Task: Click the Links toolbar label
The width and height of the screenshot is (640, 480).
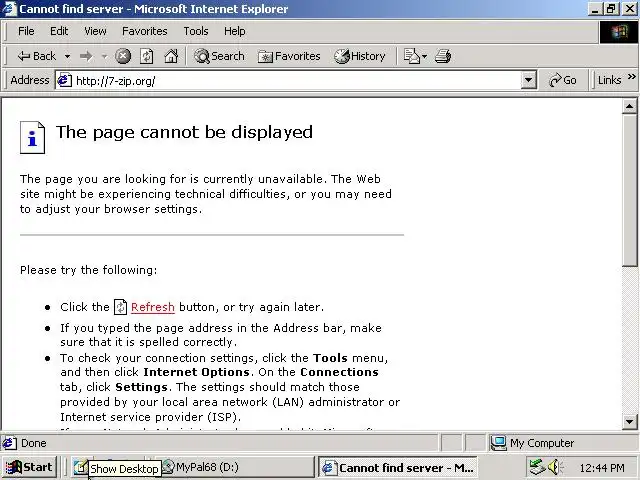Action: [x=609, y=80]
